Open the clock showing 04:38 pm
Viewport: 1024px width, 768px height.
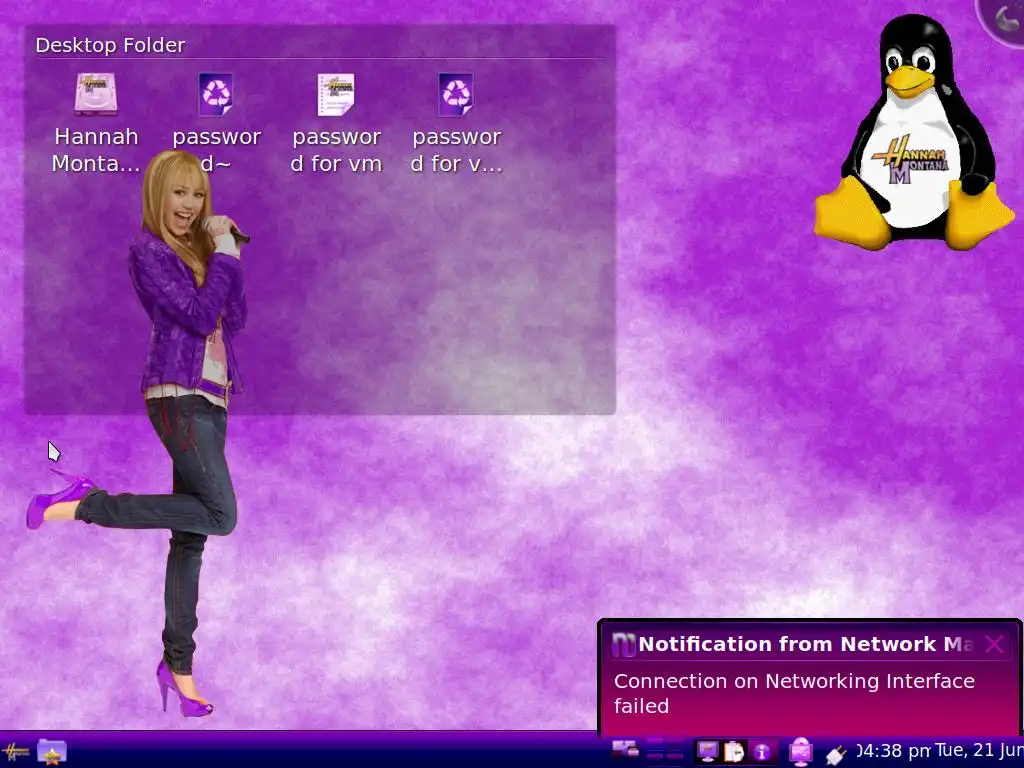point(892,751)
